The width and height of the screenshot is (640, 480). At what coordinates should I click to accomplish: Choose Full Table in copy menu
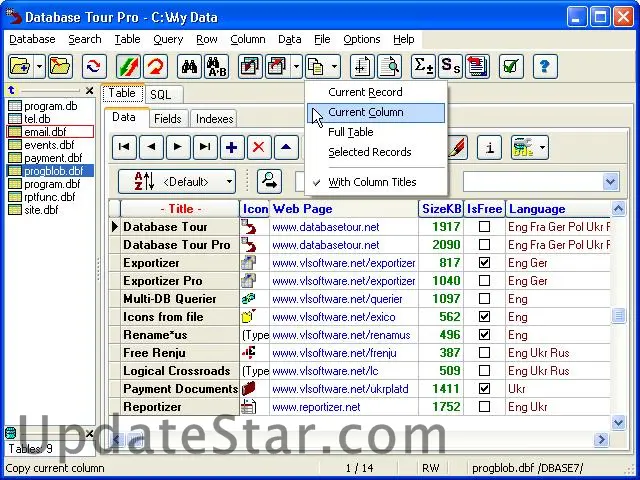[x=376, y=132]
